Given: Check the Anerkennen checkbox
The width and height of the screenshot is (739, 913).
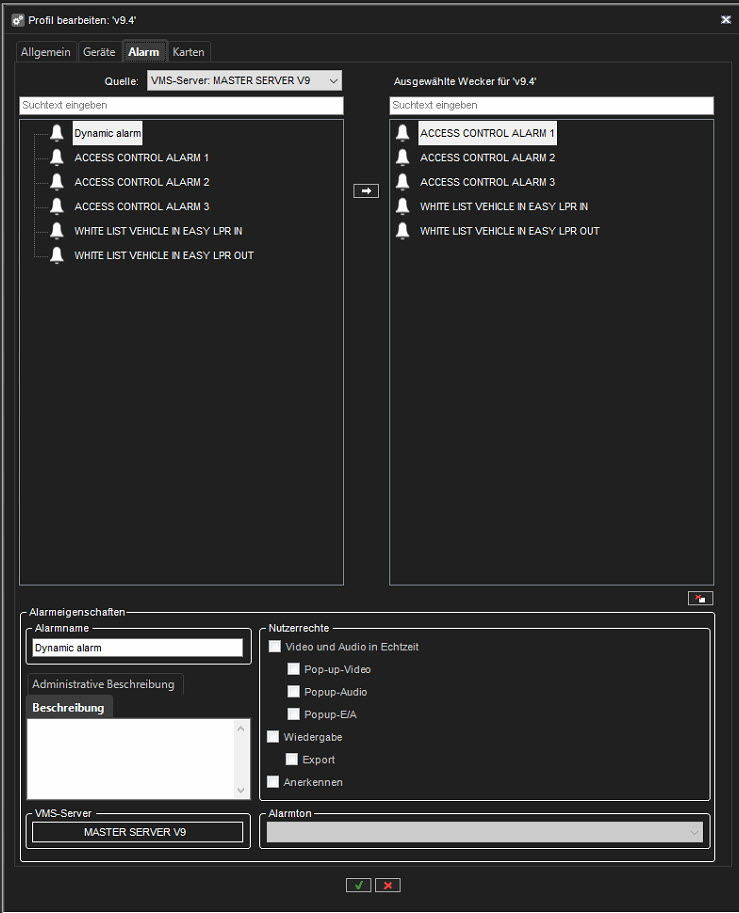Looking at the screenshot, I should click(x=274, y=782).
